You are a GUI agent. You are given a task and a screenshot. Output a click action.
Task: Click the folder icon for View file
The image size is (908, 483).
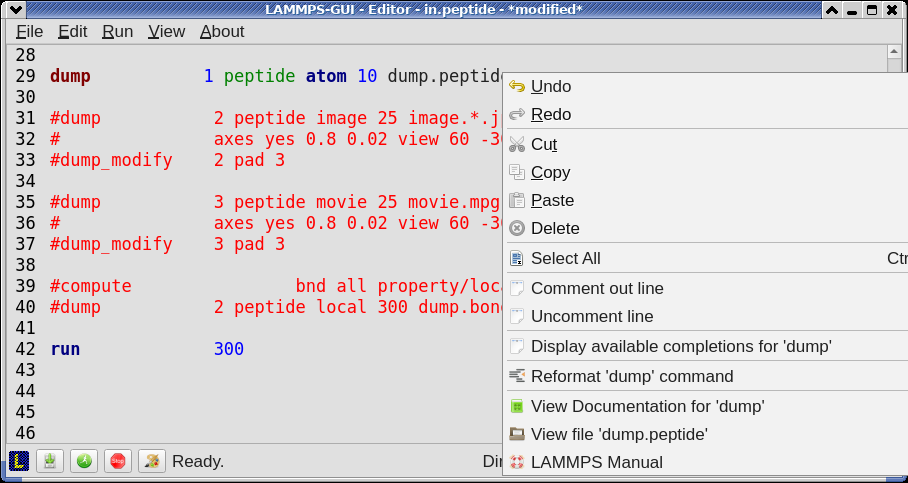[517, 434]
